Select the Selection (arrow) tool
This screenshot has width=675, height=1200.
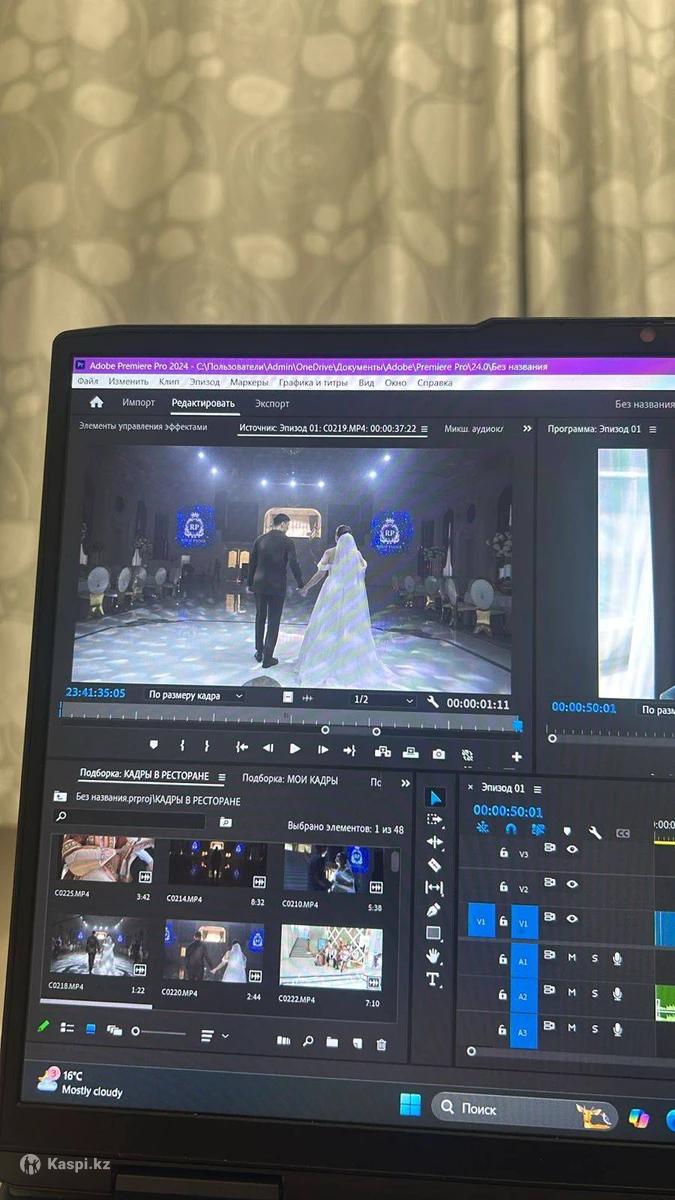[434, 797]
